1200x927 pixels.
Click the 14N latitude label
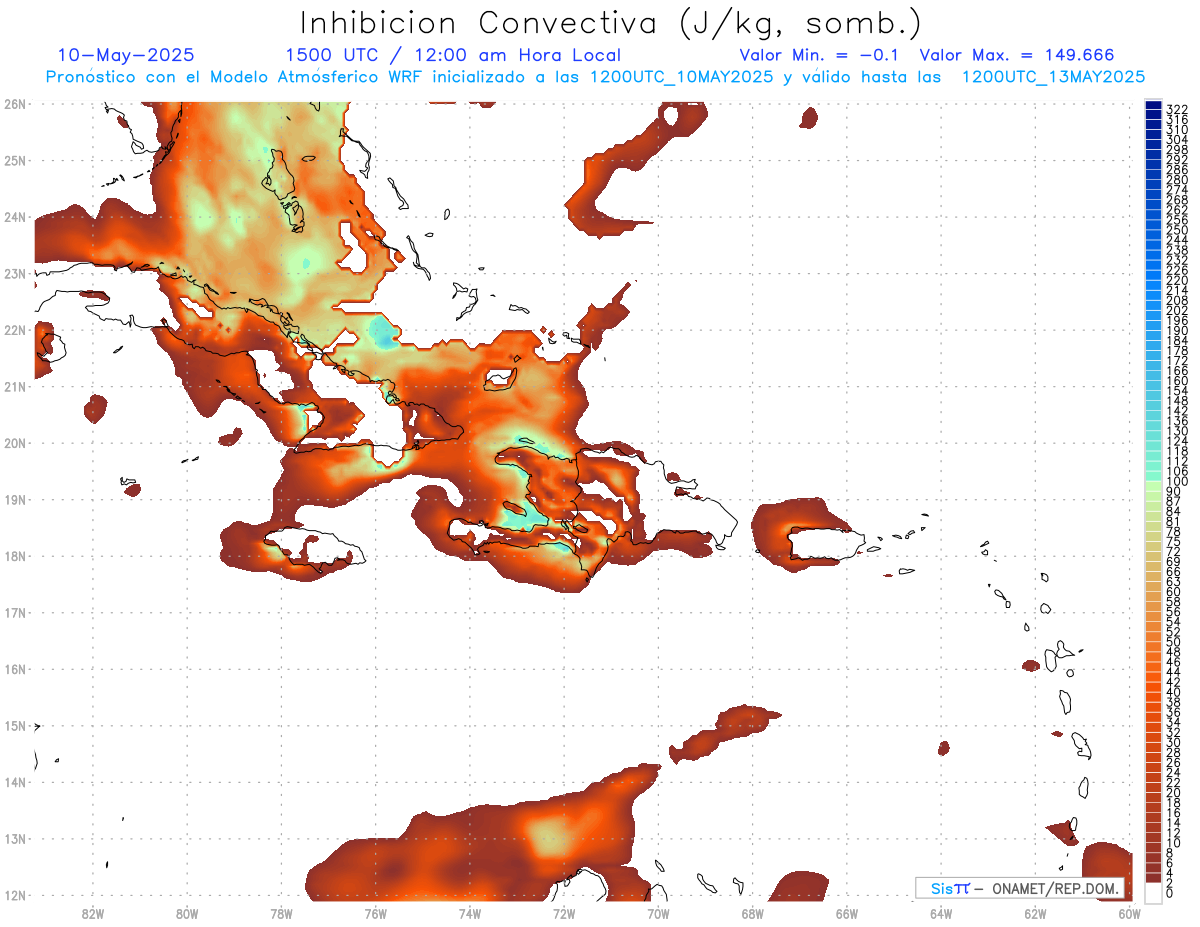14,782
